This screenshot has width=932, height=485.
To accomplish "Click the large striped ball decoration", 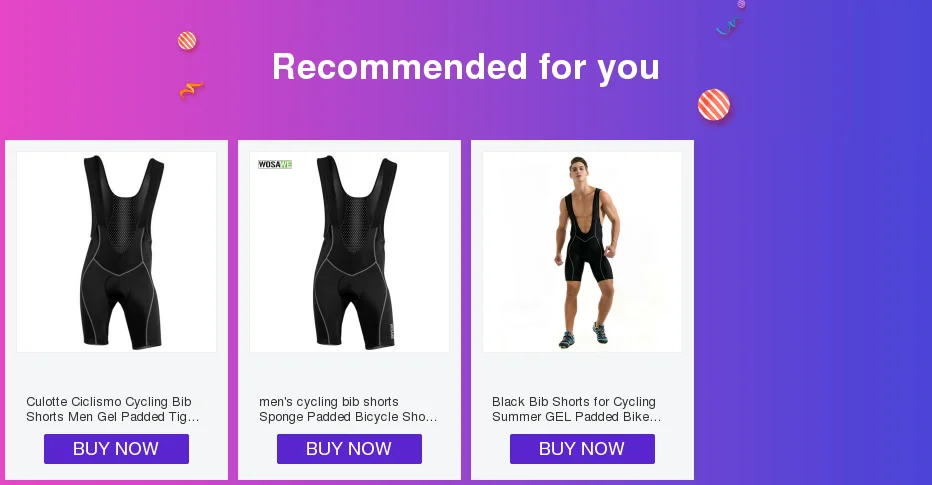I will (714, 105).
